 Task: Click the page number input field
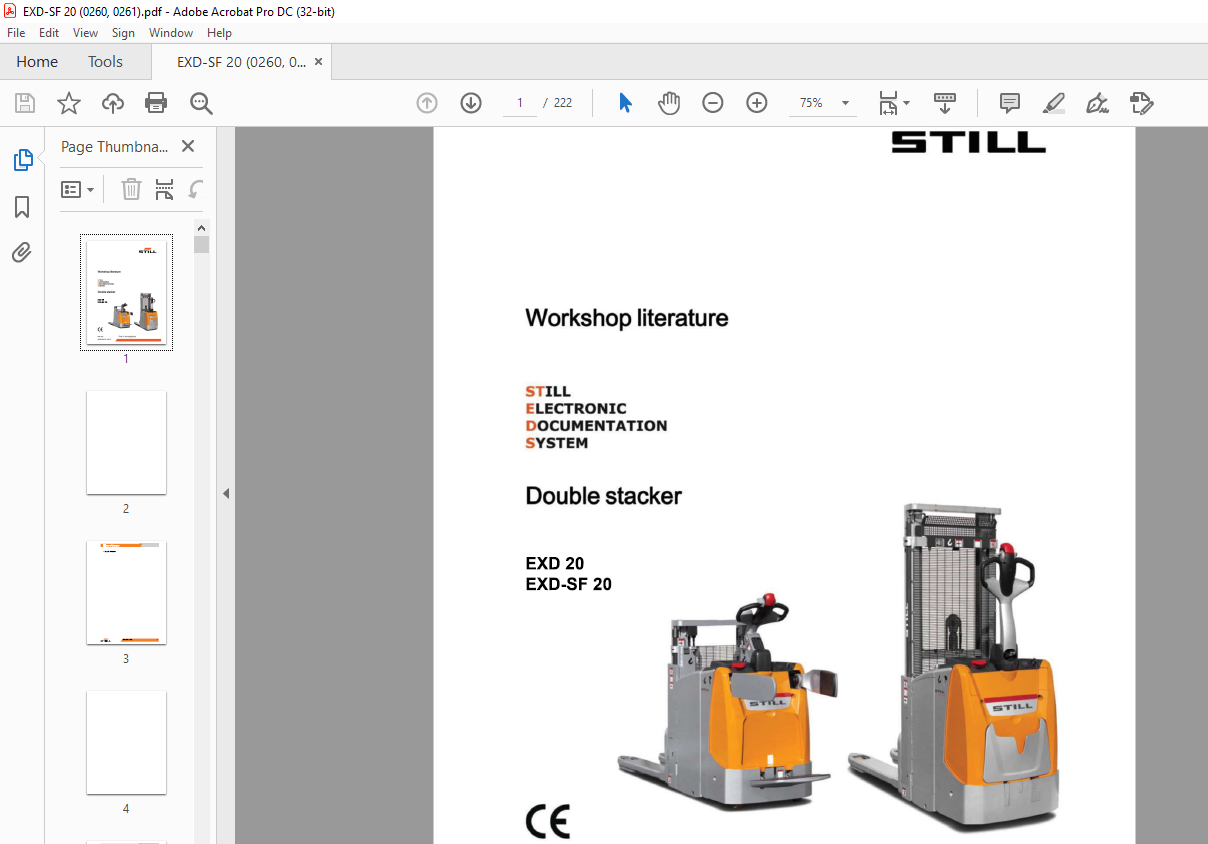[x=520, y=103]
